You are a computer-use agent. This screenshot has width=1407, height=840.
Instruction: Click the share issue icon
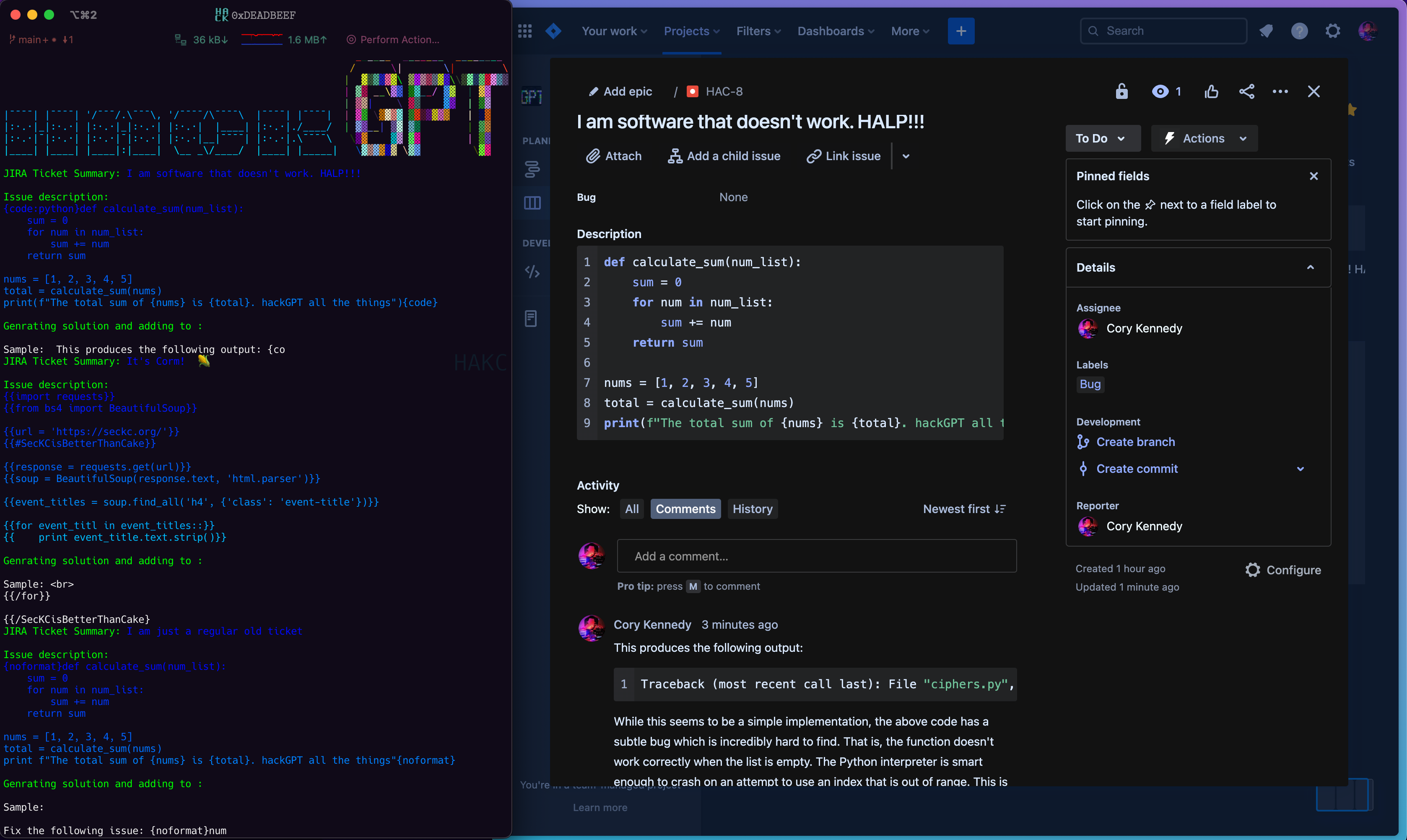(x=1246, y=91)
